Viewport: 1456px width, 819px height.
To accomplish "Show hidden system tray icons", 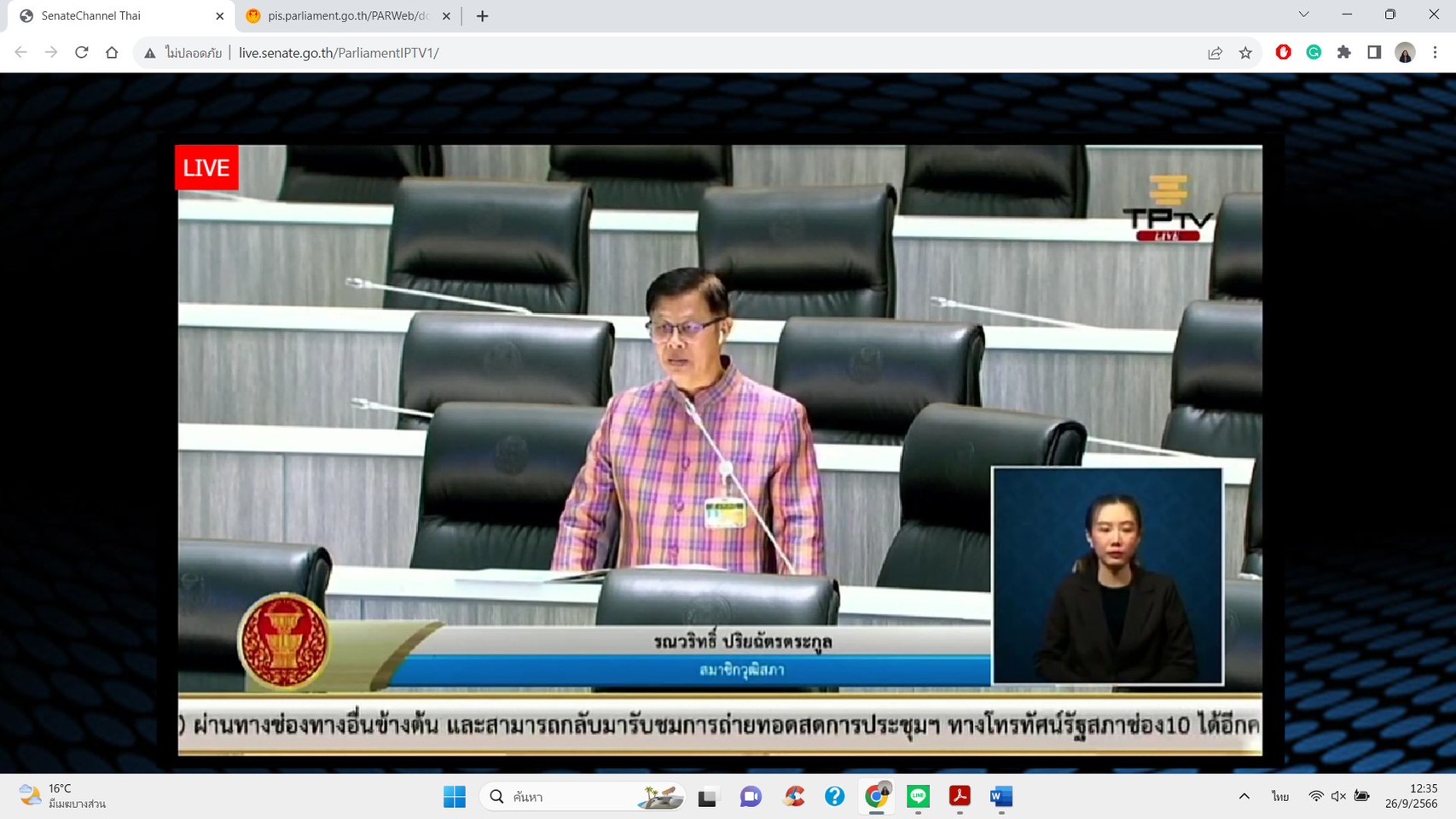I will tap(1244, 796).
